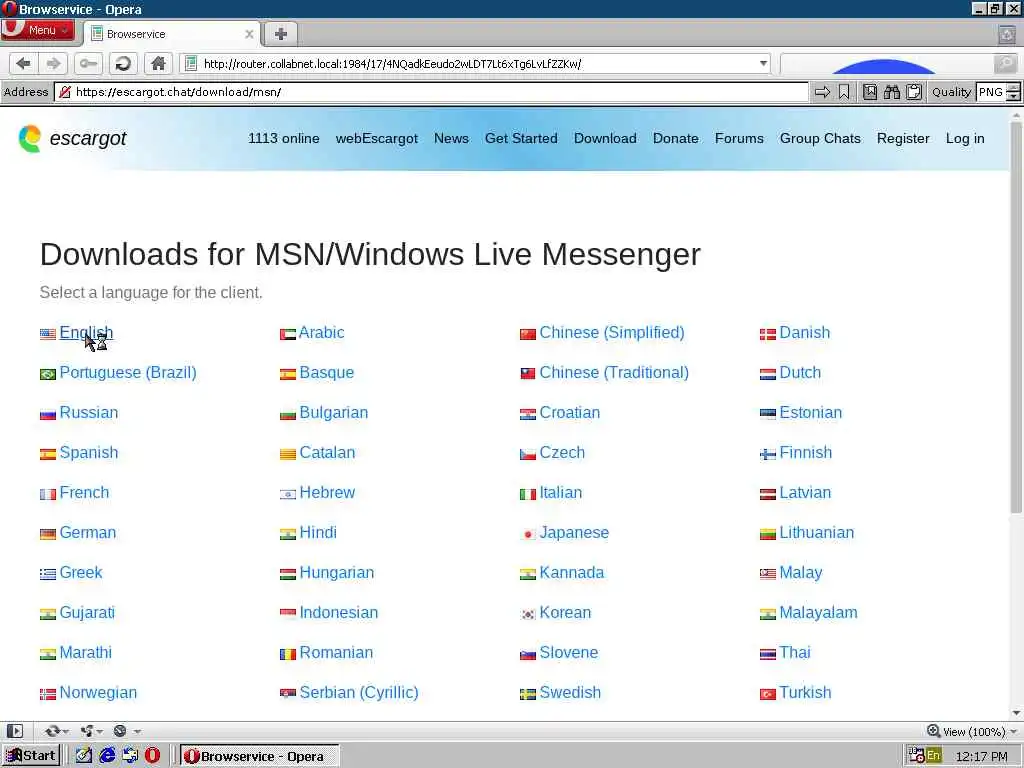Click the system tray scheduler icon
1024x768 pixels.
coord(916,756)
